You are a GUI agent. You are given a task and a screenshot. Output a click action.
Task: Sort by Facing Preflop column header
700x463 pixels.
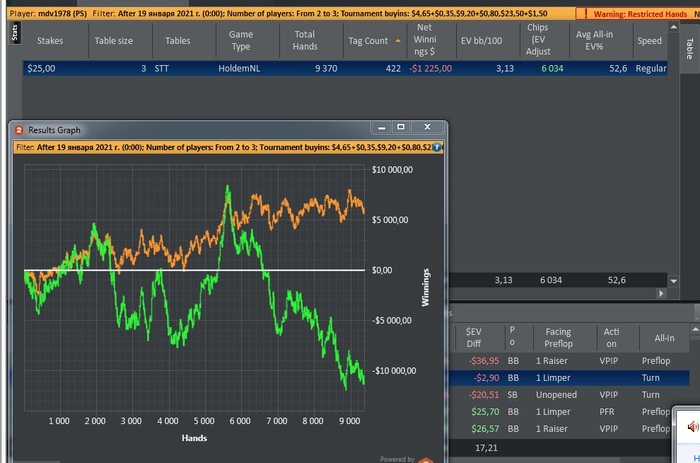tap(558, 338)
